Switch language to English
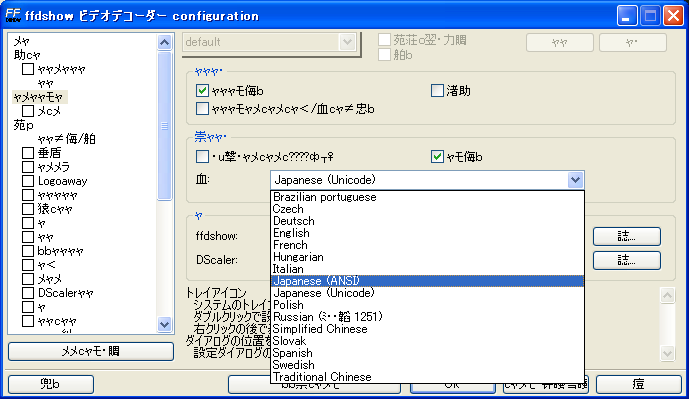This screenshot has width=689, height=399. click(x=427, y=233)
